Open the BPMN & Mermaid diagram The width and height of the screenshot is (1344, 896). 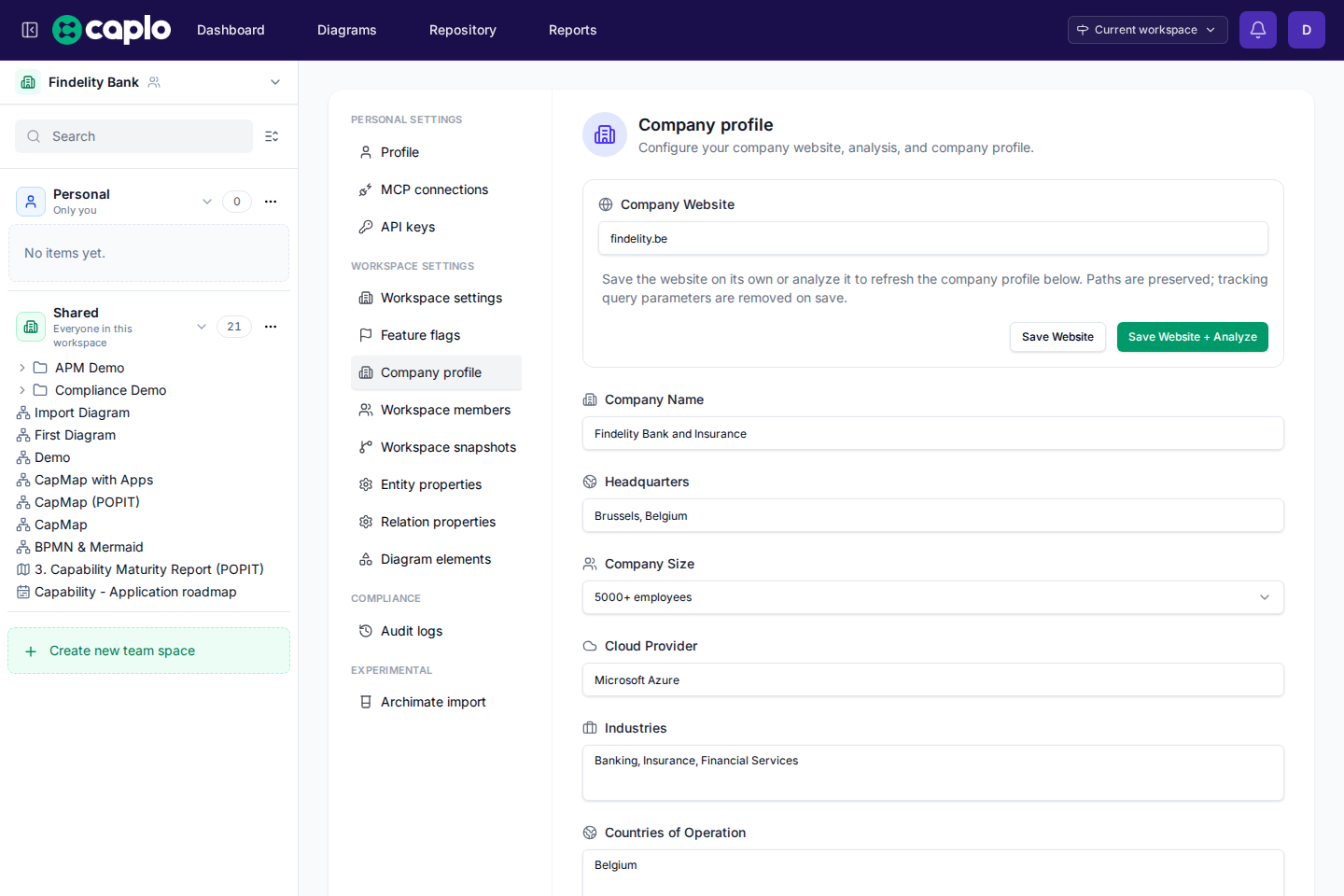click(89, 547)
